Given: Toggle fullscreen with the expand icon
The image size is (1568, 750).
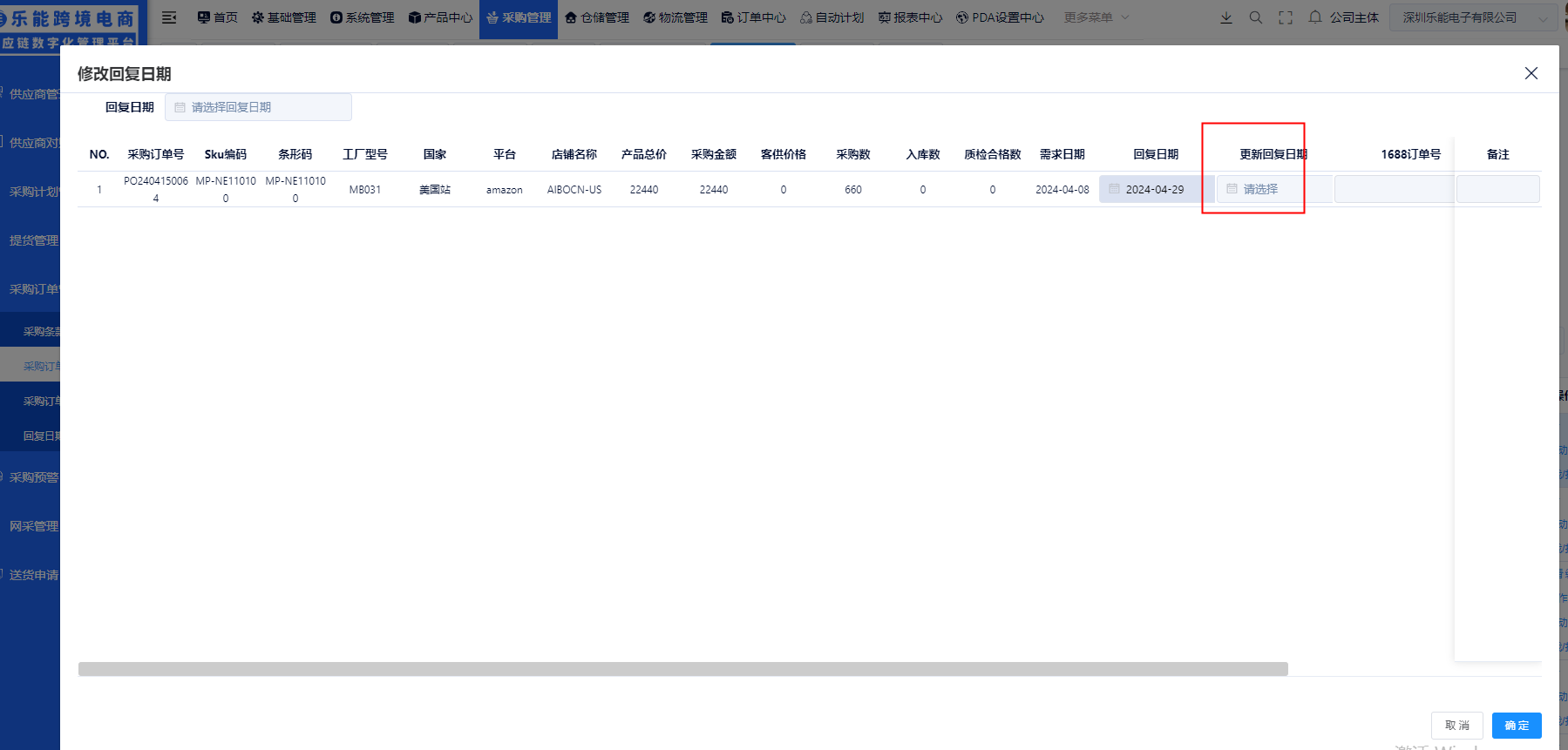Looking at the screenshot, I should point(1285,17).
